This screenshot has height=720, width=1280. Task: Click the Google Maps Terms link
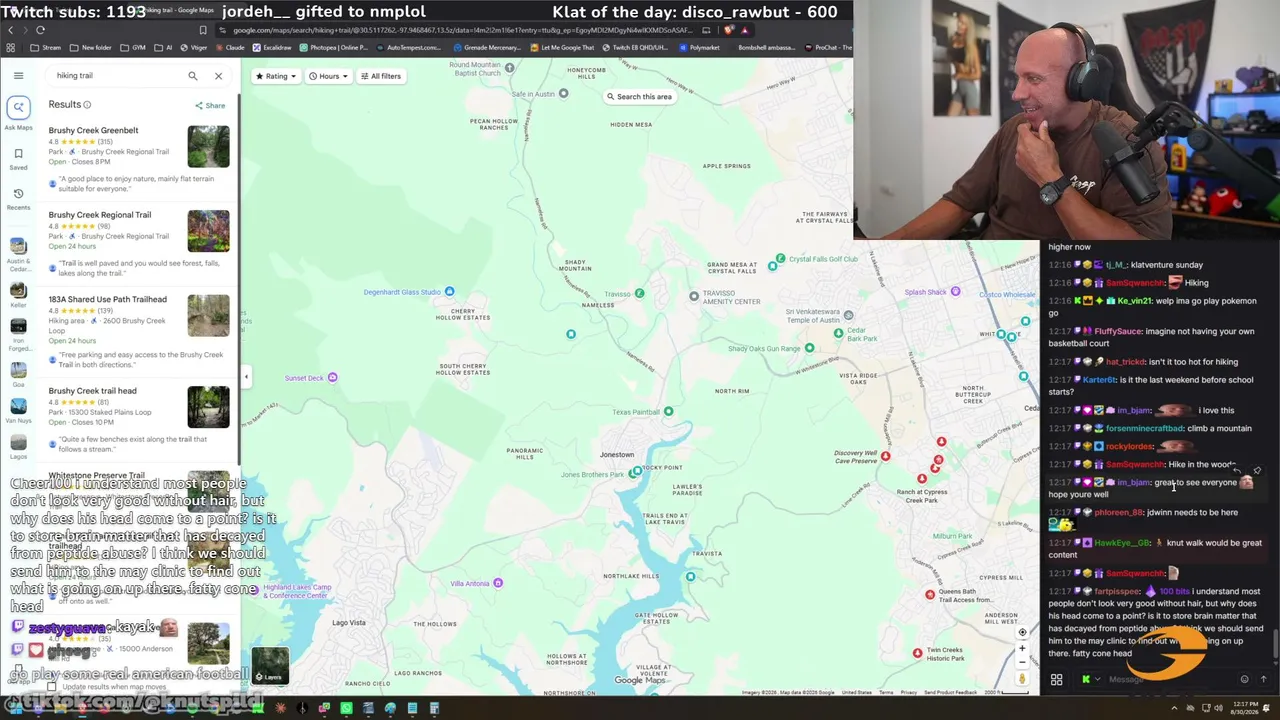(886, 692)
